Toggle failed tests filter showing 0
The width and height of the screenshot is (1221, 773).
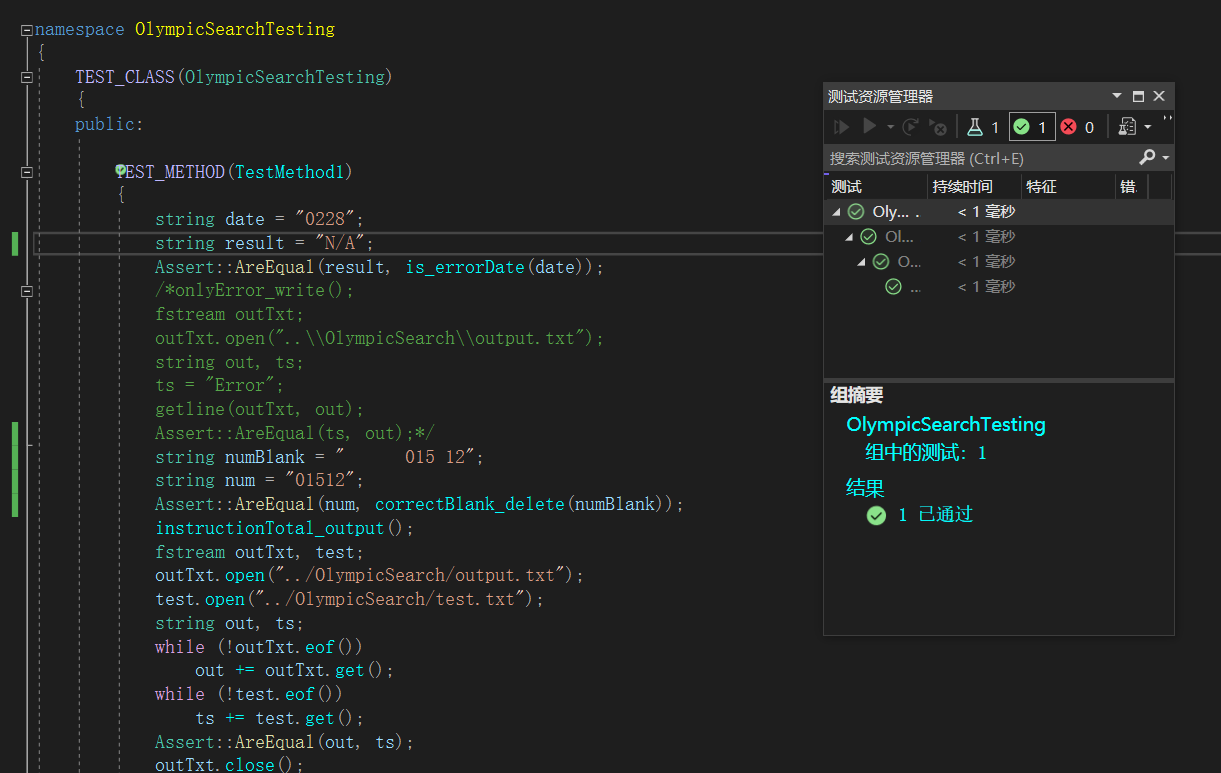tap(1078, 127)
